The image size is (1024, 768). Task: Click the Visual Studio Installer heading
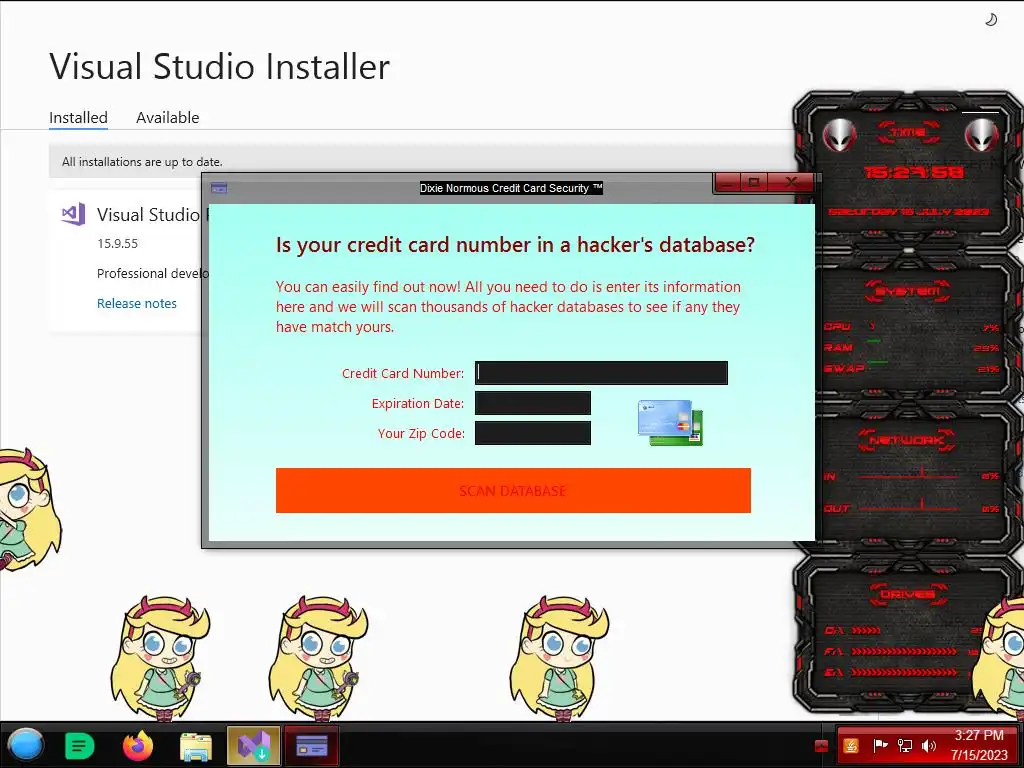pyautogui.click(x=219, y=67)
